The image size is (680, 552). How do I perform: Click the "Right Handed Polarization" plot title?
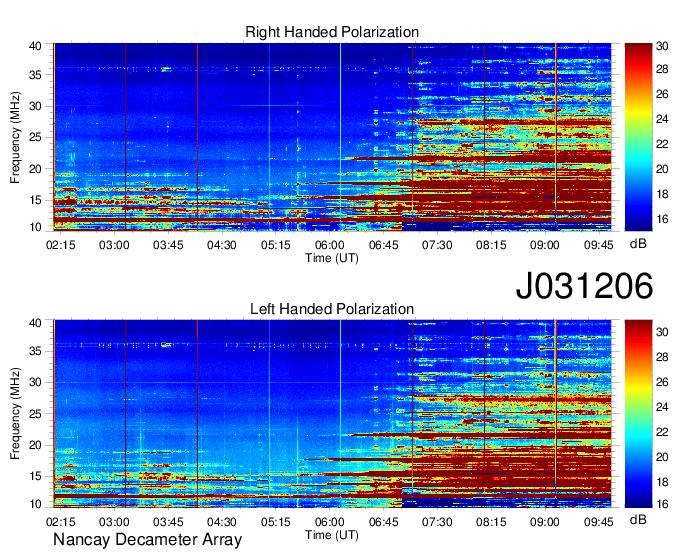[x=332, y=32]
